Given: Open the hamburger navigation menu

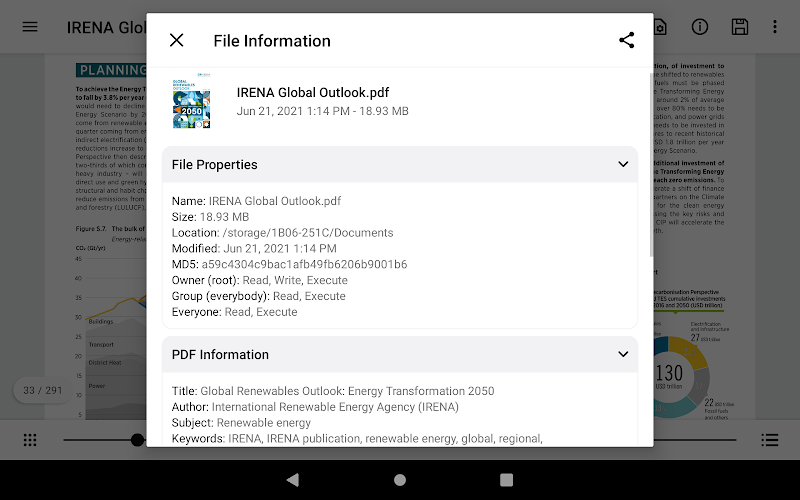Looking at the screenshot, I should pos(30,27).
